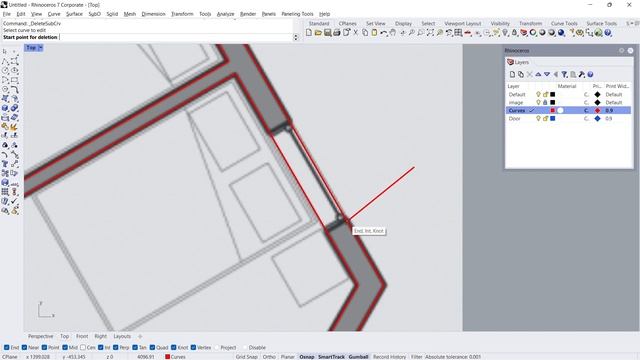The height and width of the screenshot is (360, 640).
Task: Toggle the Near osnap checkbox
Action: coord(24,347)
